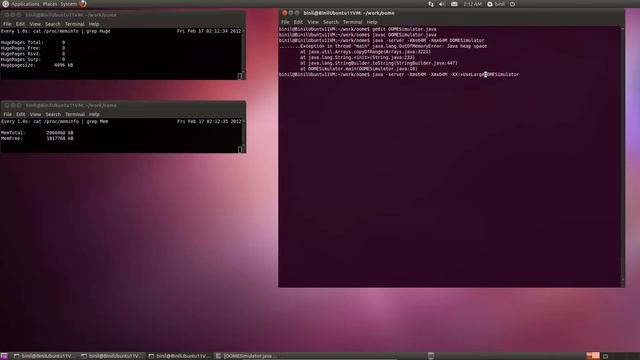Minimize the active terminal window
The height and width of the screenshot is (360, 640).
point(291,13)
